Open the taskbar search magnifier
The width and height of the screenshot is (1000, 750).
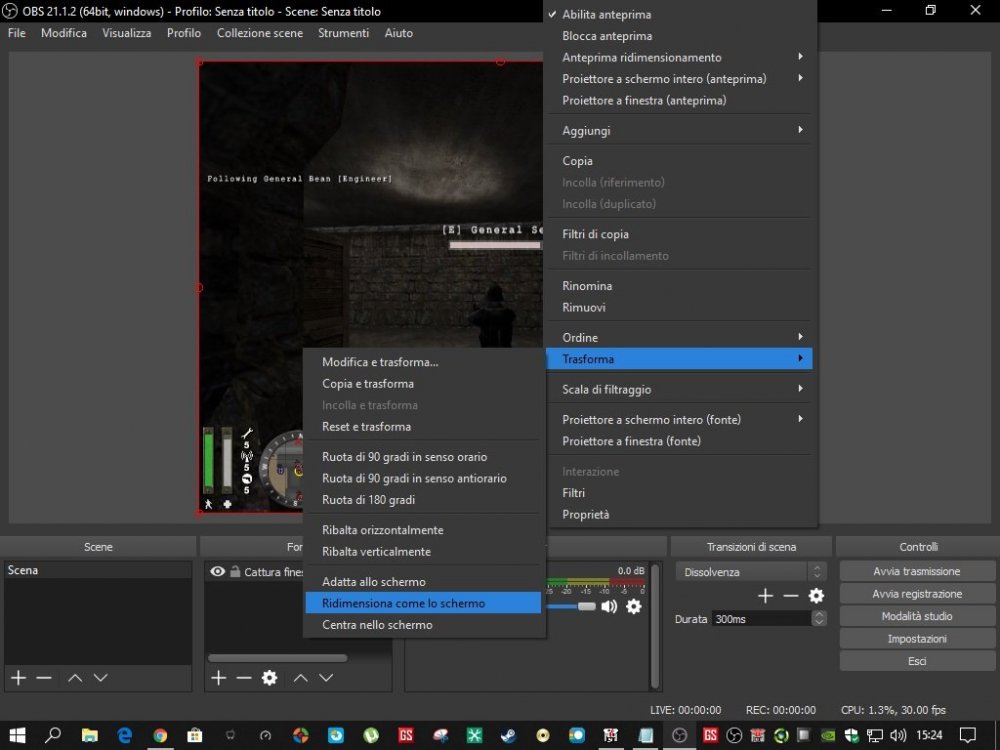point(53,735)
